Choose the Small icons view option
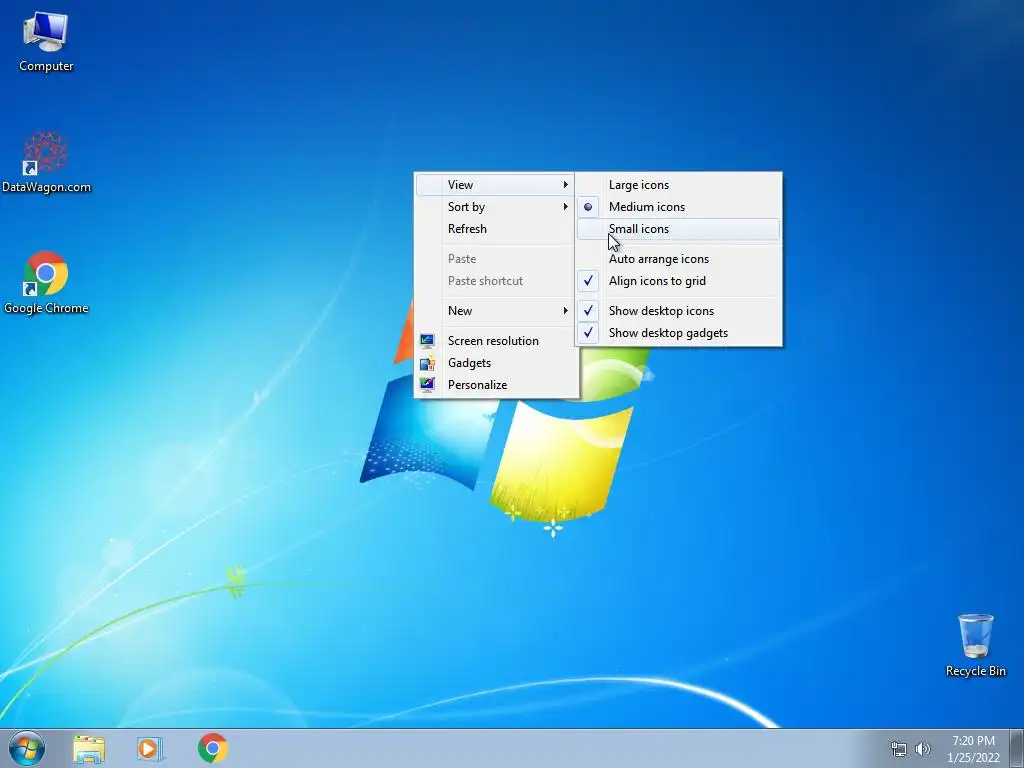1024x768 pixels. click(x=678, y=229)
